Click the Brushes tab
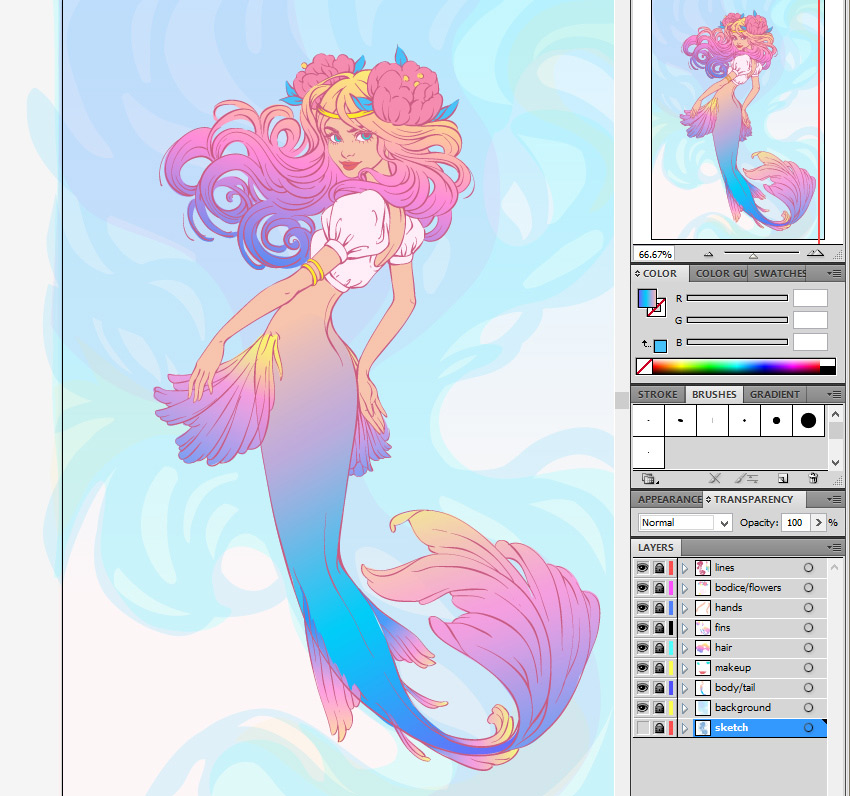The image size is (850, 796). pos(714,394)
